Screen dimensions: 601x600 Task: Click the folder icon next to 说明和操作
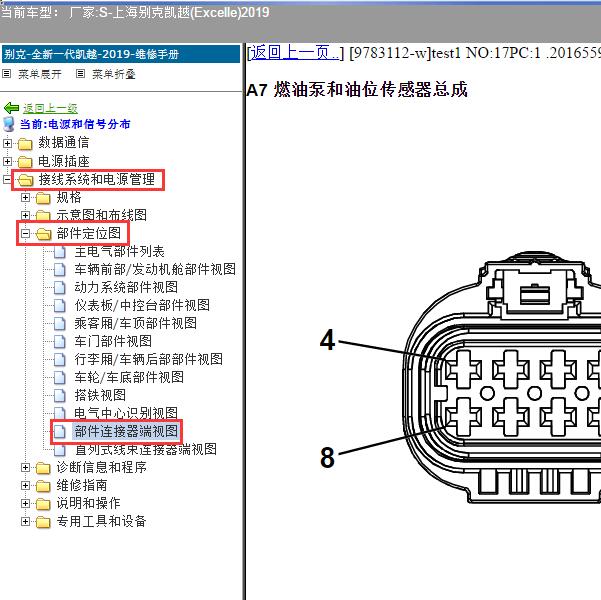click(x=43, y=503)
